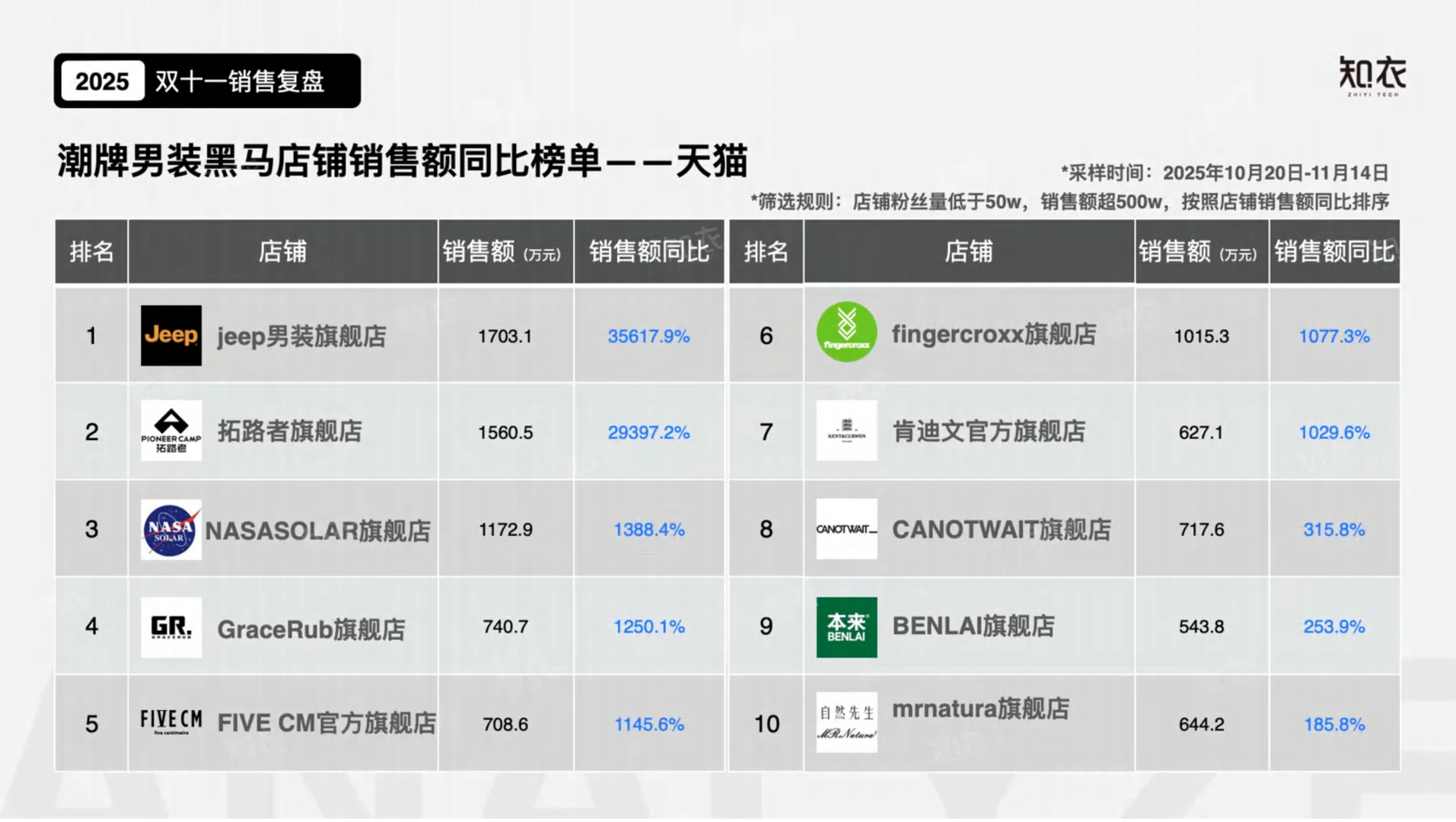The image size is (1456, 822).
Task: Click sales value 627.1
Action: (1201, 432)
